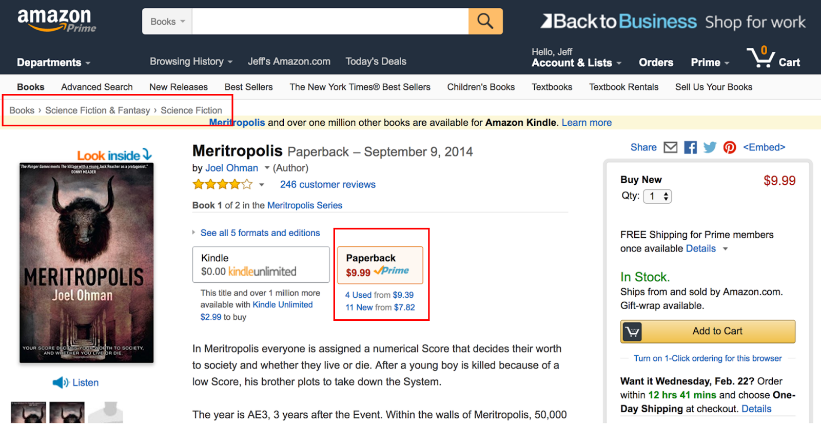Image resolution: width=821 pixels, height=424 pixels.
Task: Open the Best Sellers tab
Action: (248, 87)
